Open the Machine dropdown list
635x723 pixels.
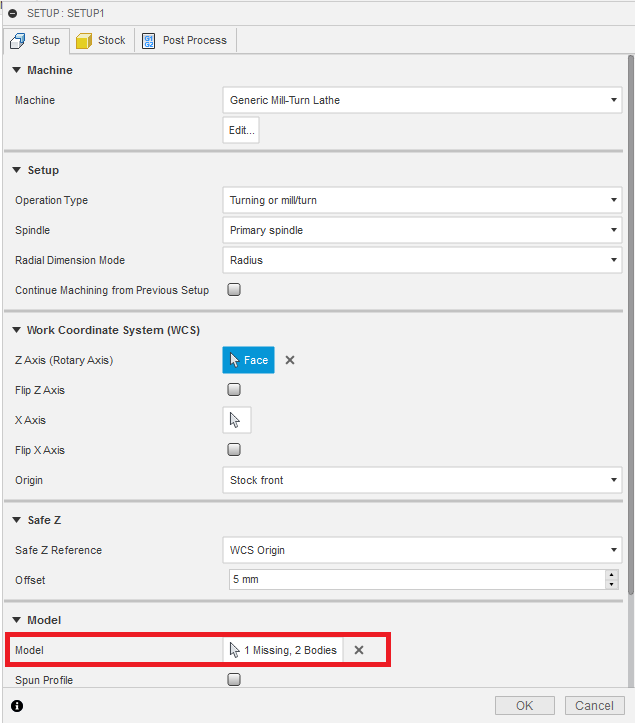coord(421,100)
